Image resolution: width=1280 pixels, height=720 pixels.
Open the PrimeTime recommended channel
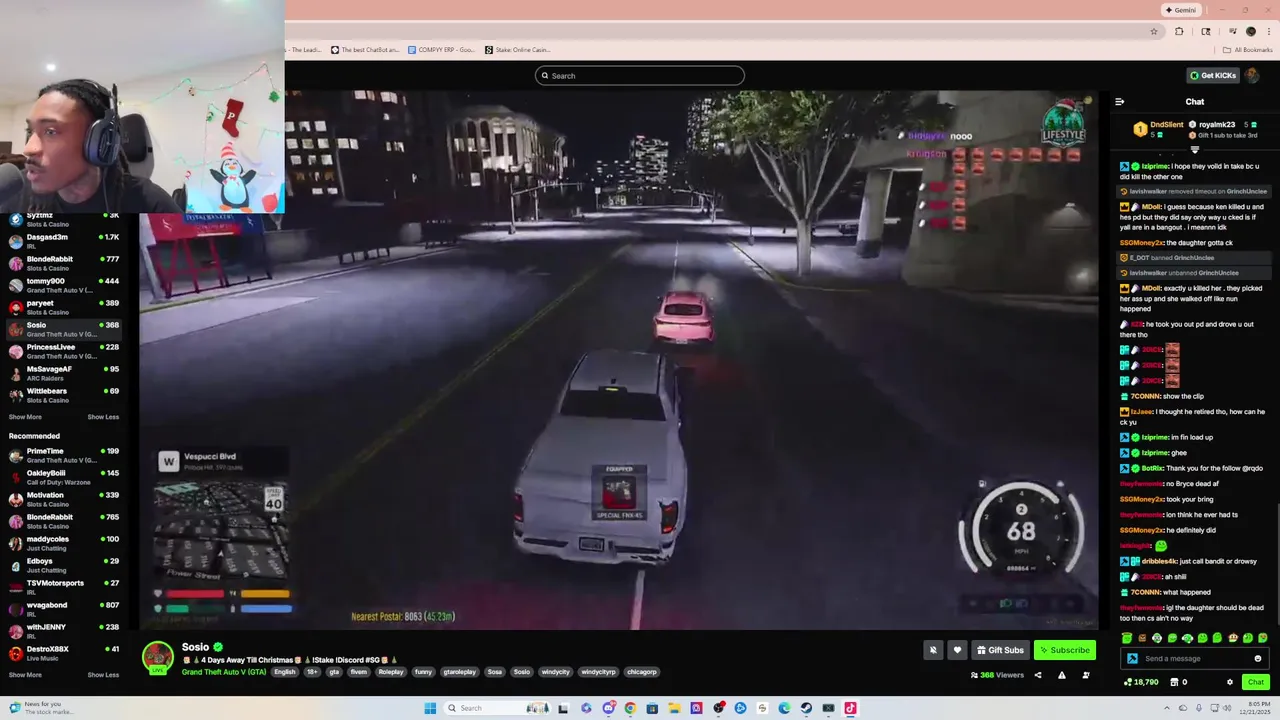64,455
